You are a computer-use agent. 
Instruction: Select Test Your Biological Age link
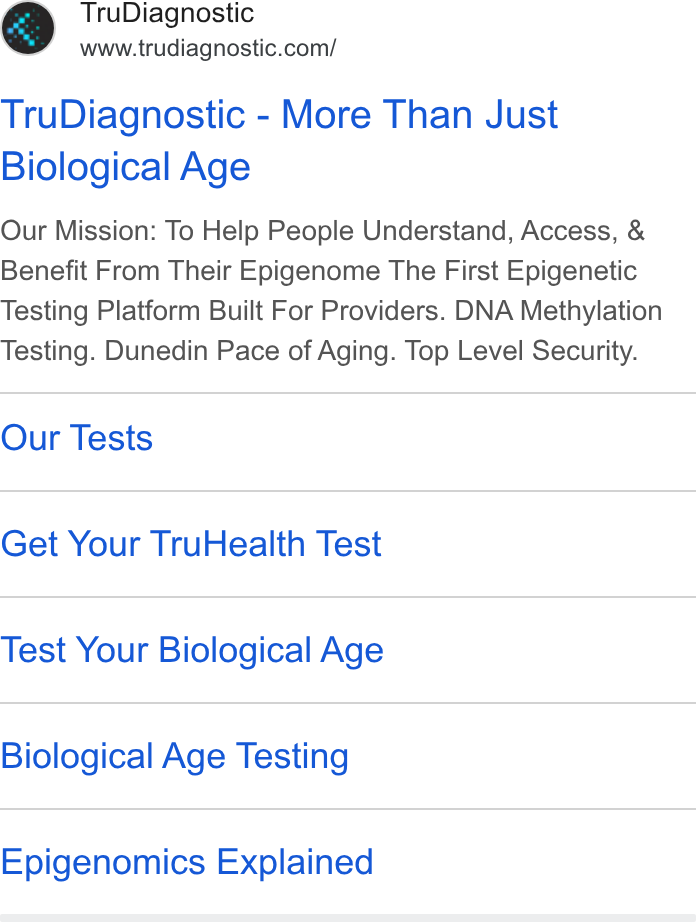[x=192, y=650]
